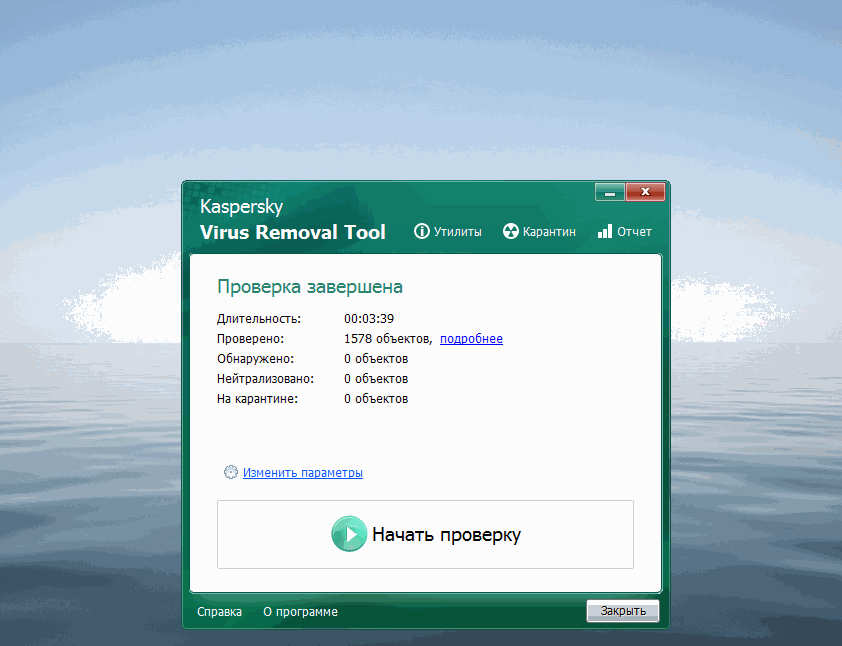Click the На карантине label

pos(257,399)
